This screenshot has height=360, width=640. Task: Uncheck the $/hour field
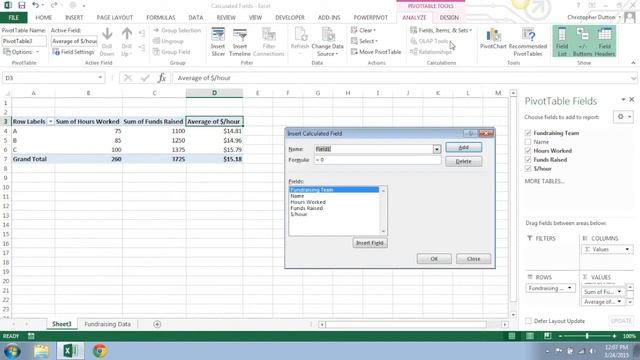[528, 169]
